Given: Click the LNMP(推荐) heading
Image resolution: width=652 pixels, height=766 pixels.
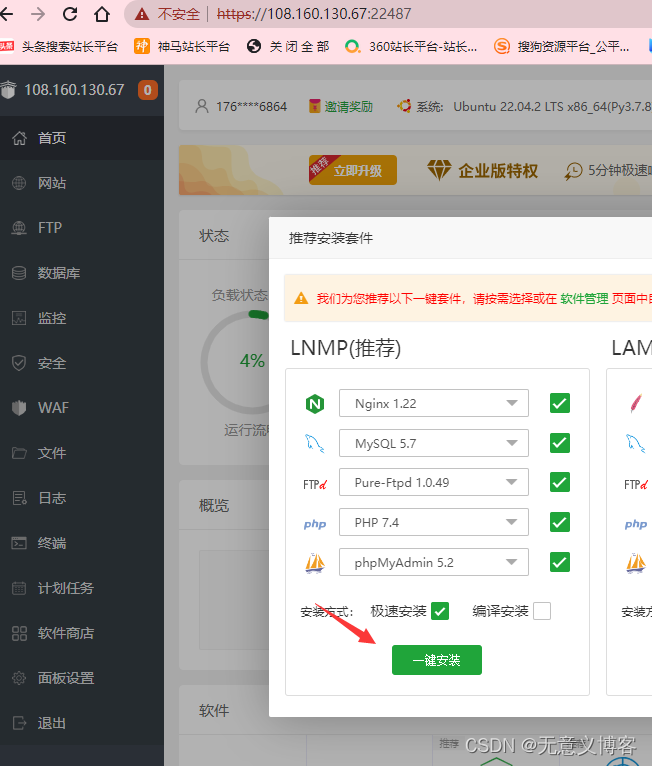Looking at the screenshot, I should pyautogui.click(x=346, y=348).
